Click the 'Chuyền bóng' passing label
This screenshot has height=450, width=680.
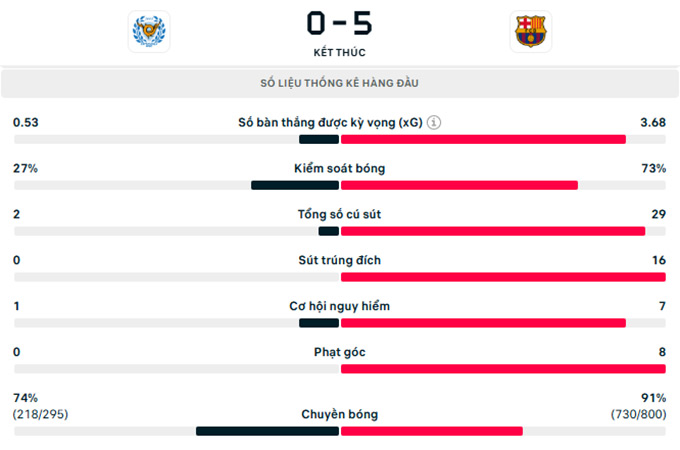click(340, 414)
